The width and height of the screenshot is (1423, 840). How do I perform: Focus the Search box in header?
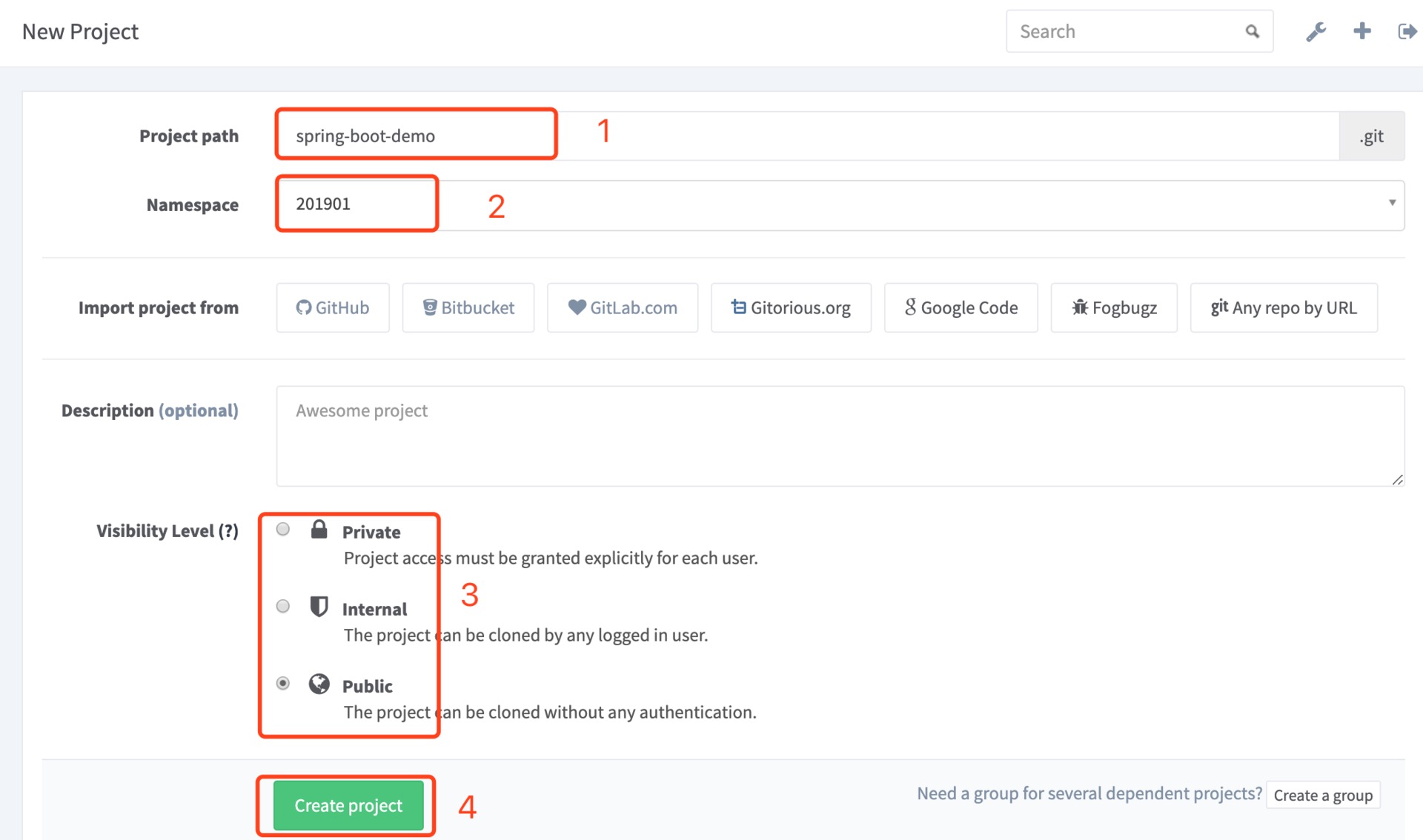coord(1123,31)
